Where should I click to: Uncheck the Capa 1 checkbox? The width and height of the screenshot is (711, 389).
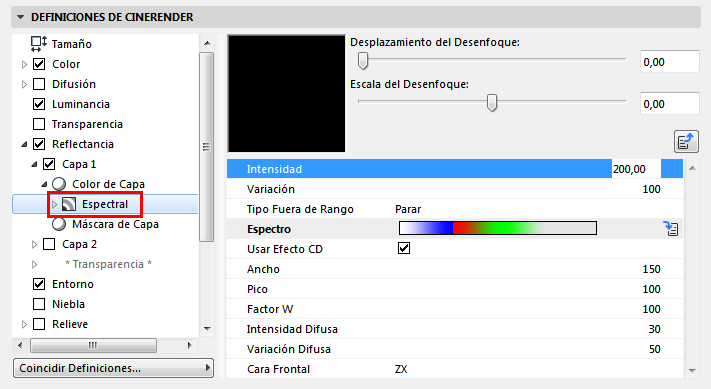(x=49, y=164)
